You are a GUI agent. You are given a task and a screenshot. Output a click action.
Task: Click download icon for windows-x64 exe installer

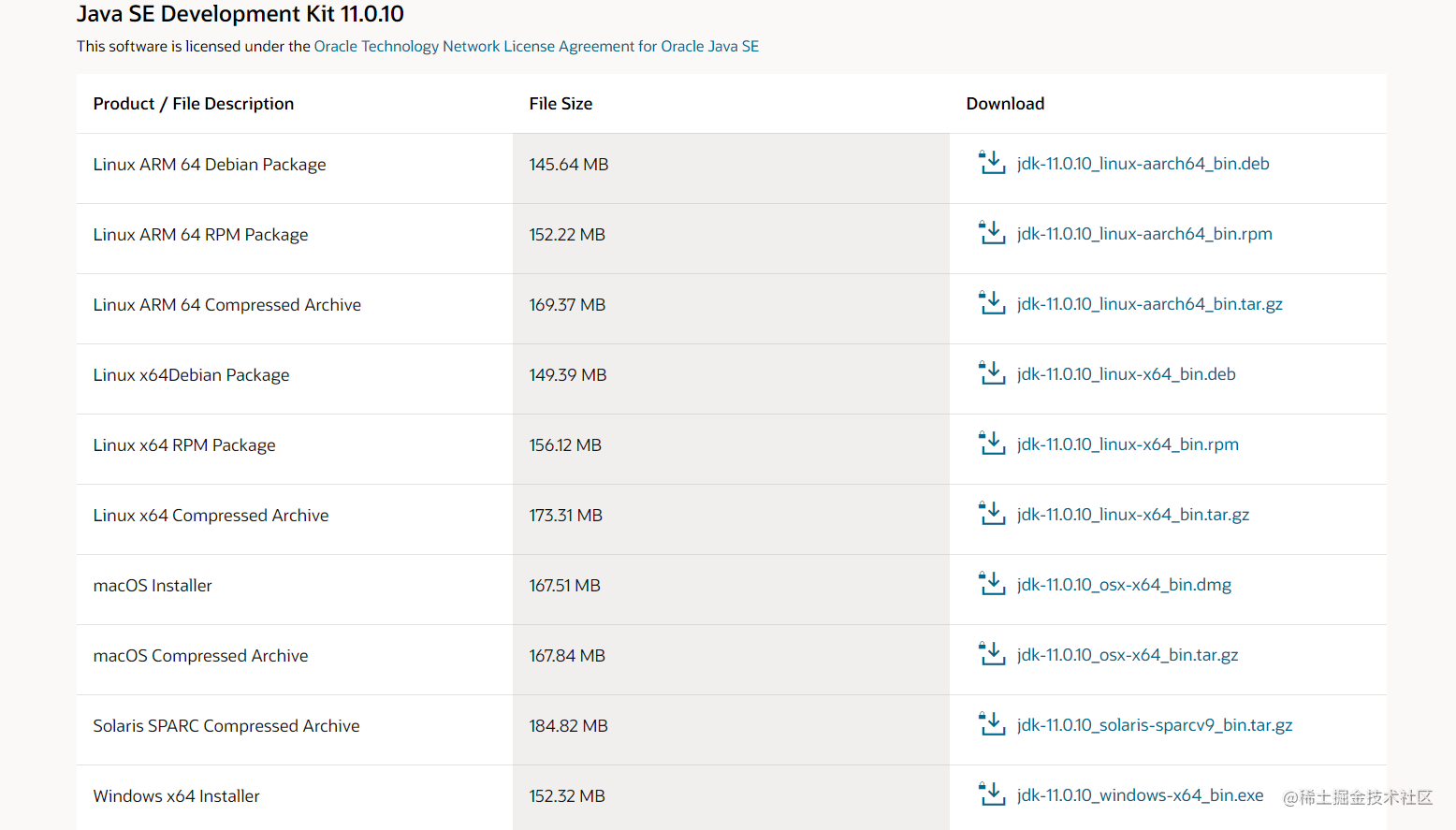coord(992,794)
